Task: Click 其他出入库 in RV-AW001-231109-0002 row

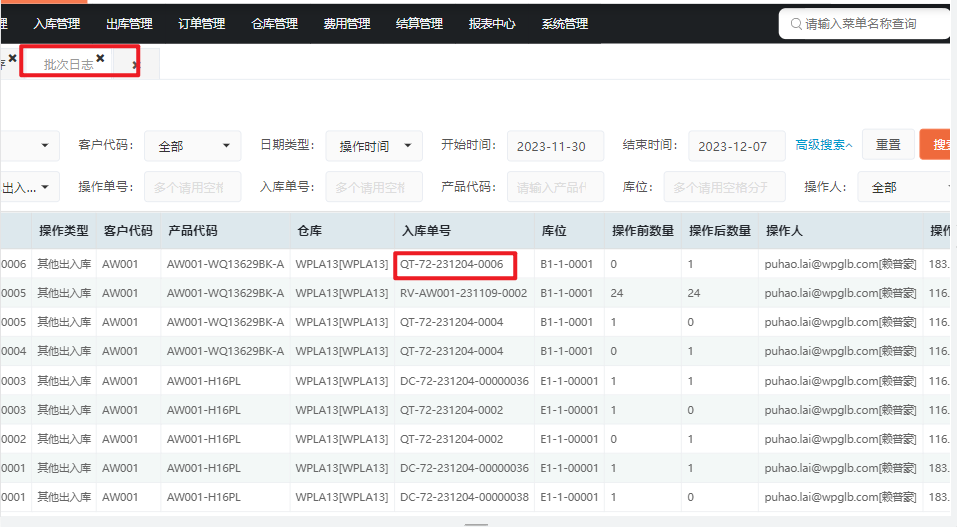Action: tap(64, 293)
